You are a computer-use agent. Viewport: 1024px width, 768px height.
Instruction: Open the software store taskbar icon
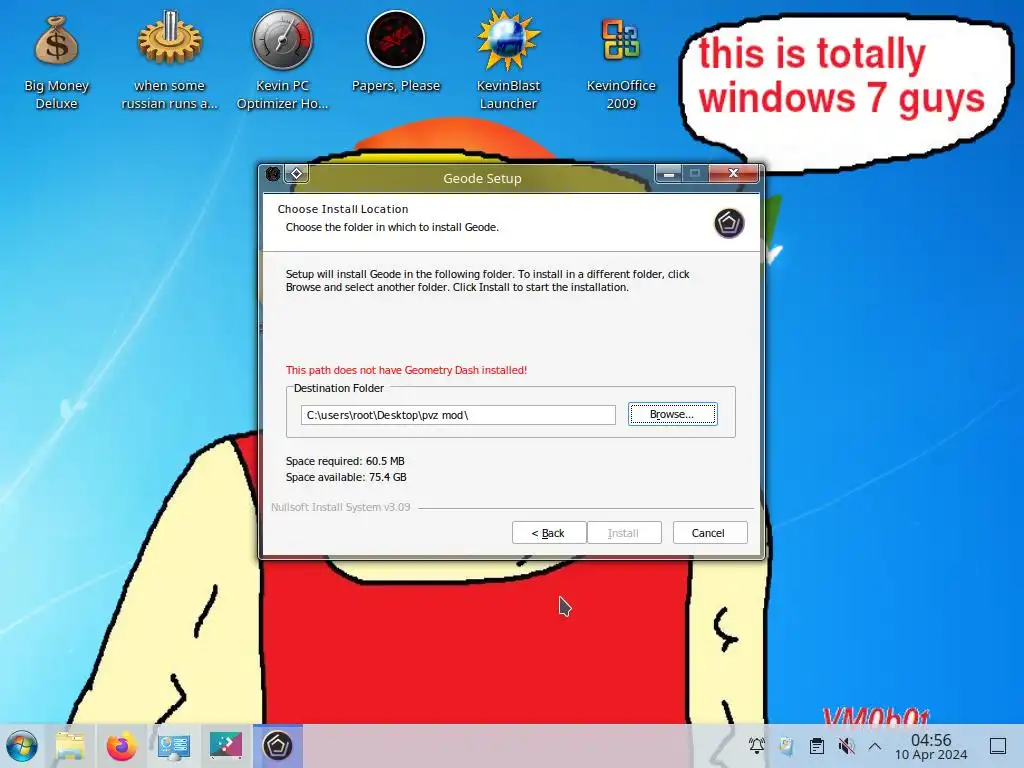point(226,746)
